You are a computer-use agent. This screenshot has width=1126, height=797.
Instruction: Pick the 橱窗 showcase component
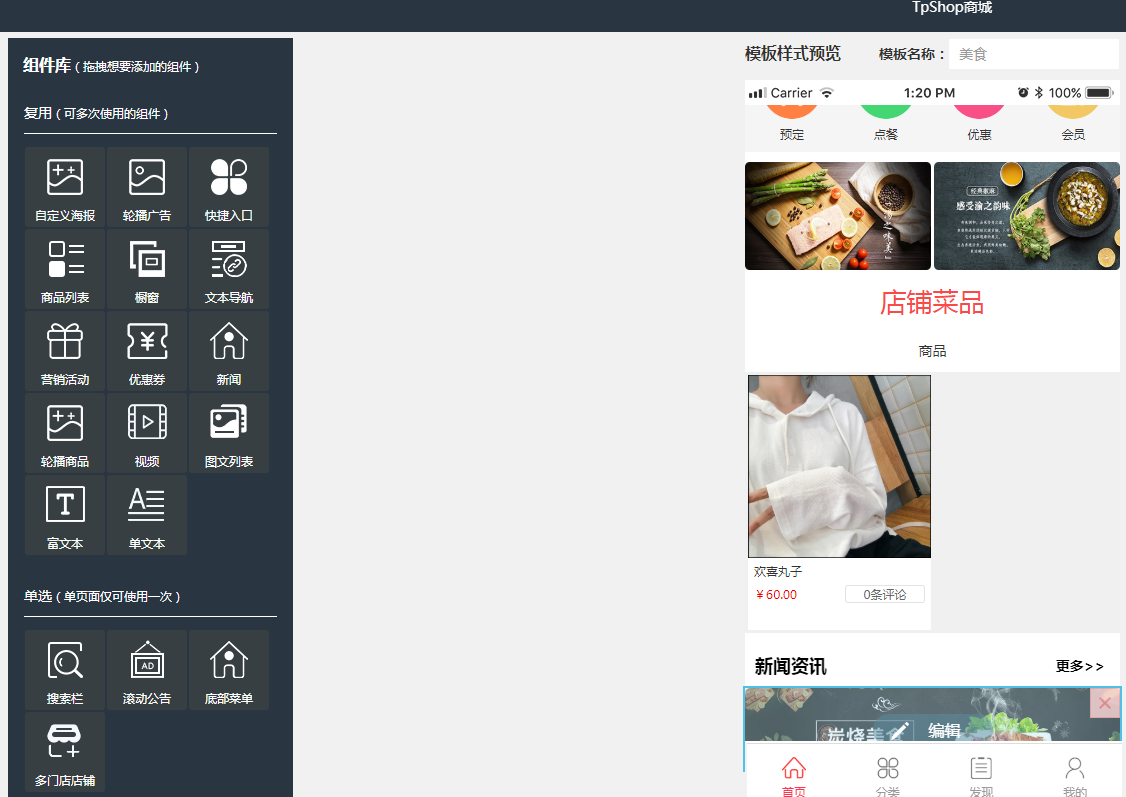click(x=147, y=269)
